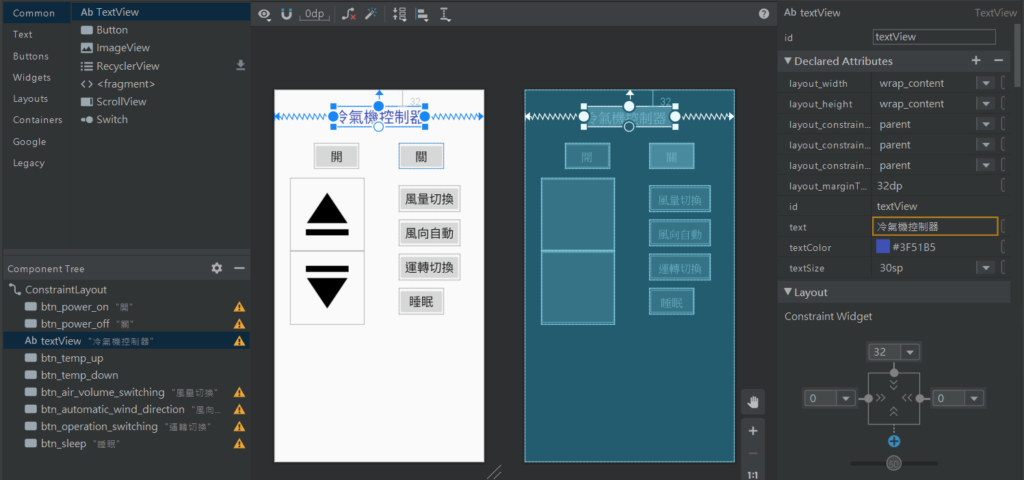Click the text attribute input field
The height and width of the screenshot is (480, 1024).
coord(935,226)
